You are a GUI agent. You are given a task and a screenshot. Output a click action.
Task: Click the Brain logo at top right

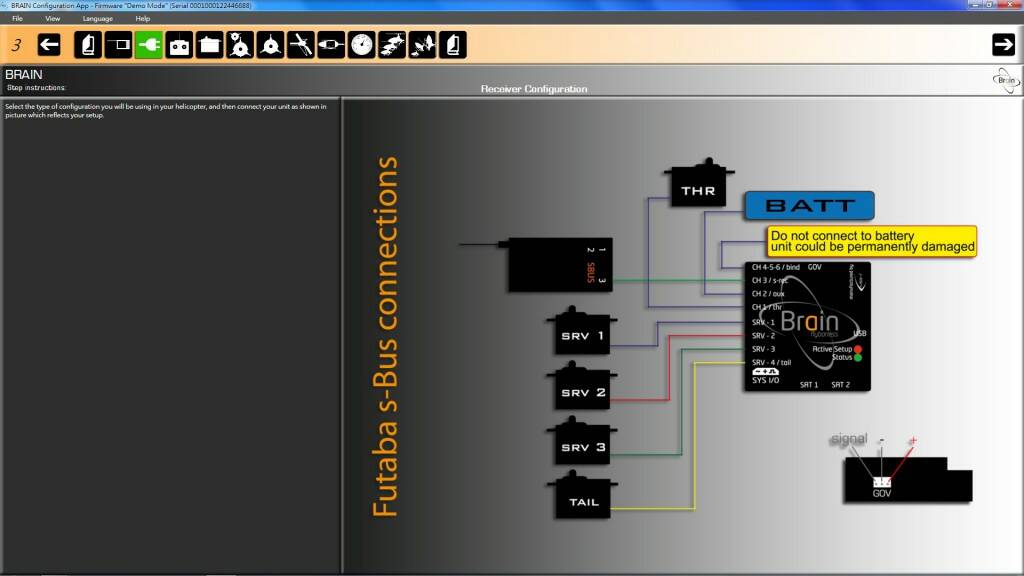1006,80
